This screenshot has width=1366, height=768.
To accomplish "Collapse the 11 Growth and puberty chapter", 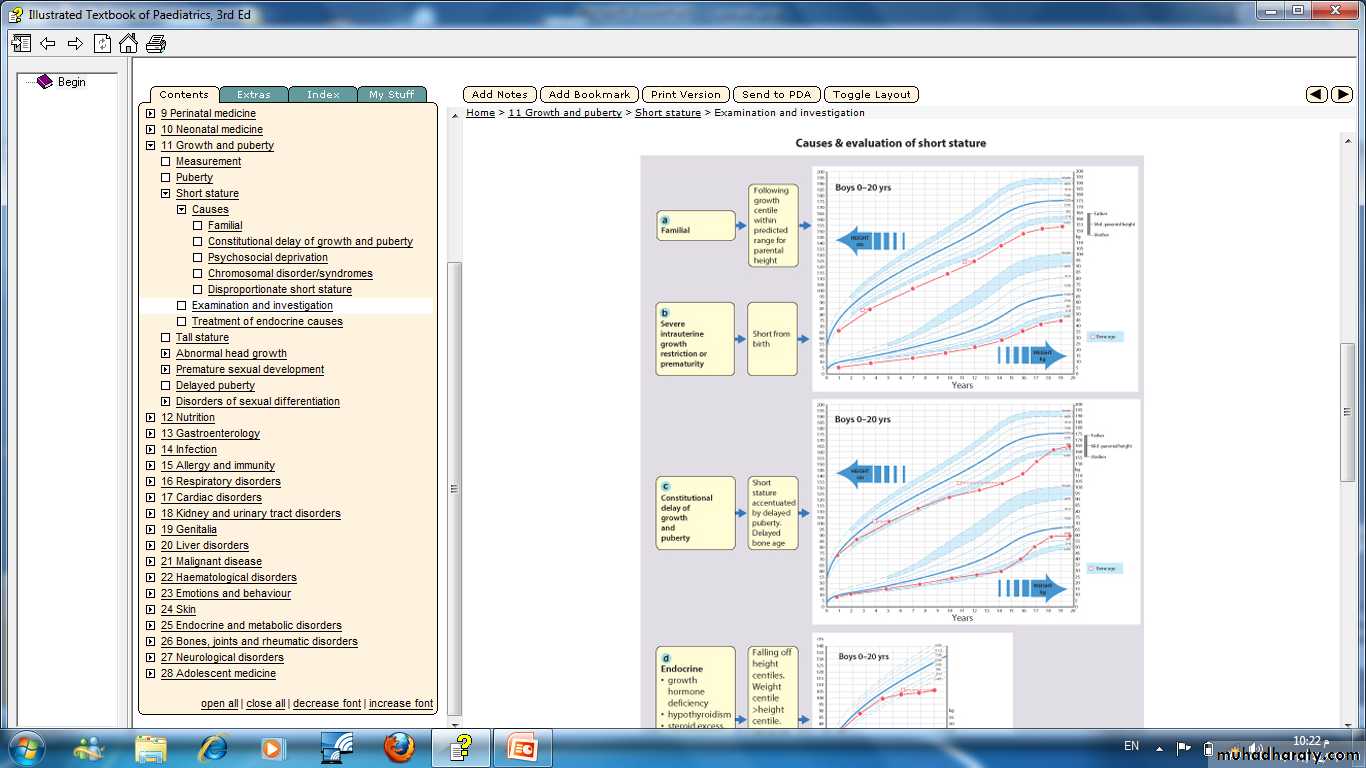I will pos(150,145).
